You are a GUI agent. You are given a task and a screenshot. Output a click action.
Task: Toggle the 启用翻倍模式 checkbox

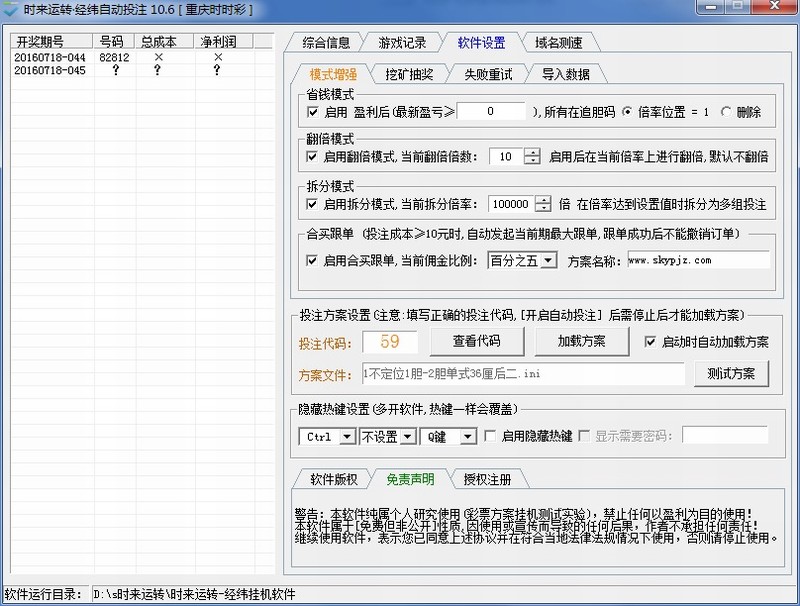point(312,157)
